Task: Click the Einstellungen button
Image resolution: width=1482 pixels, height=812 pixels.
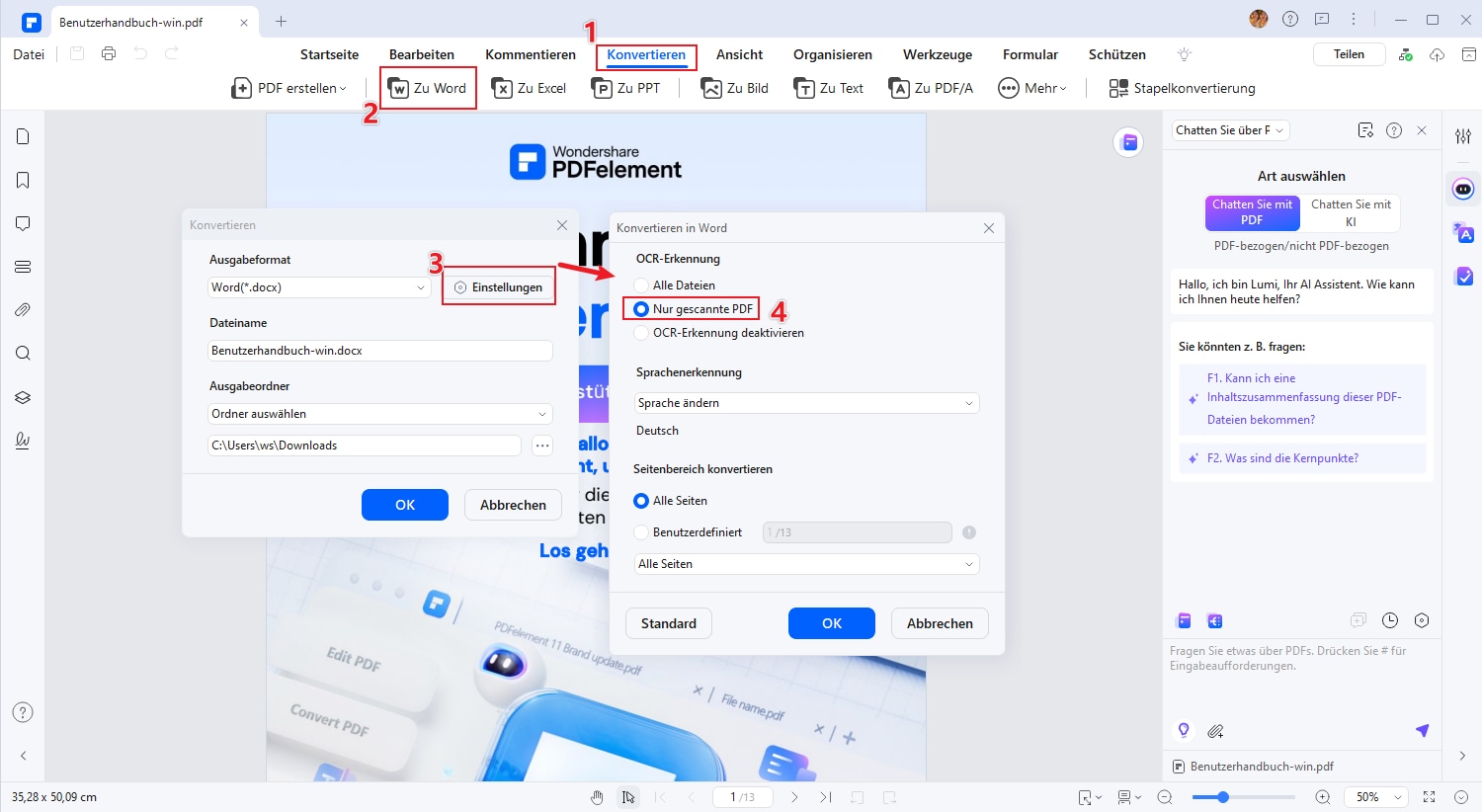Action: (x=499, y=287)
